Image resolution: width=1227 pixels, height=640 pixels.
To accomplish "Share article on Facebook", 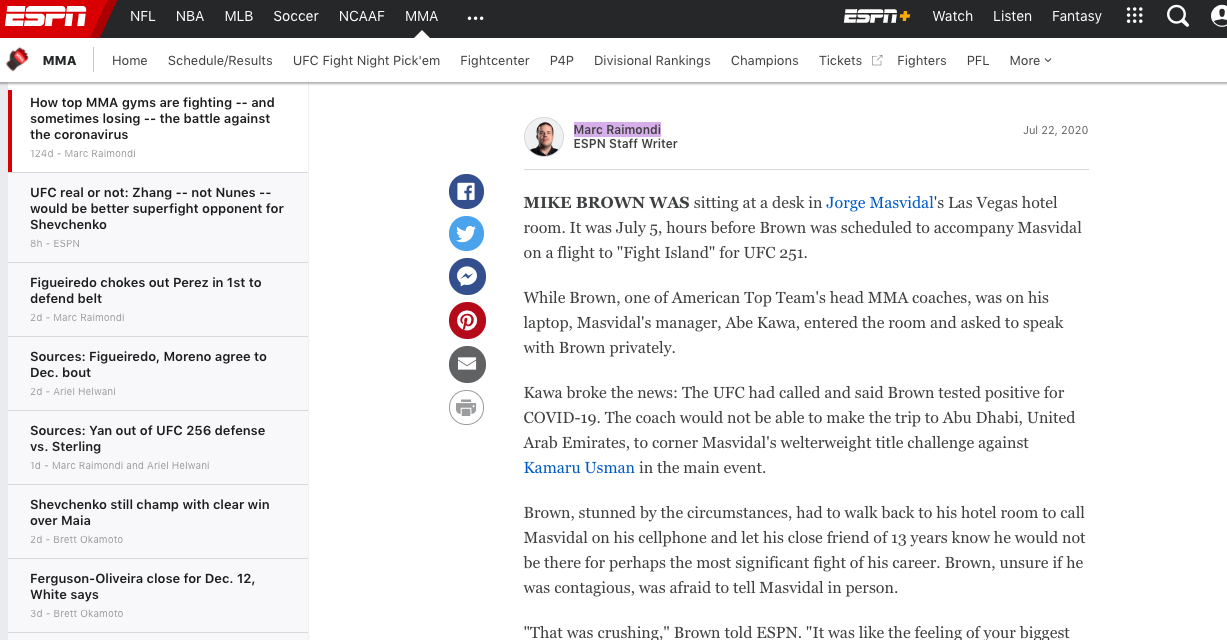I will 466,192.
